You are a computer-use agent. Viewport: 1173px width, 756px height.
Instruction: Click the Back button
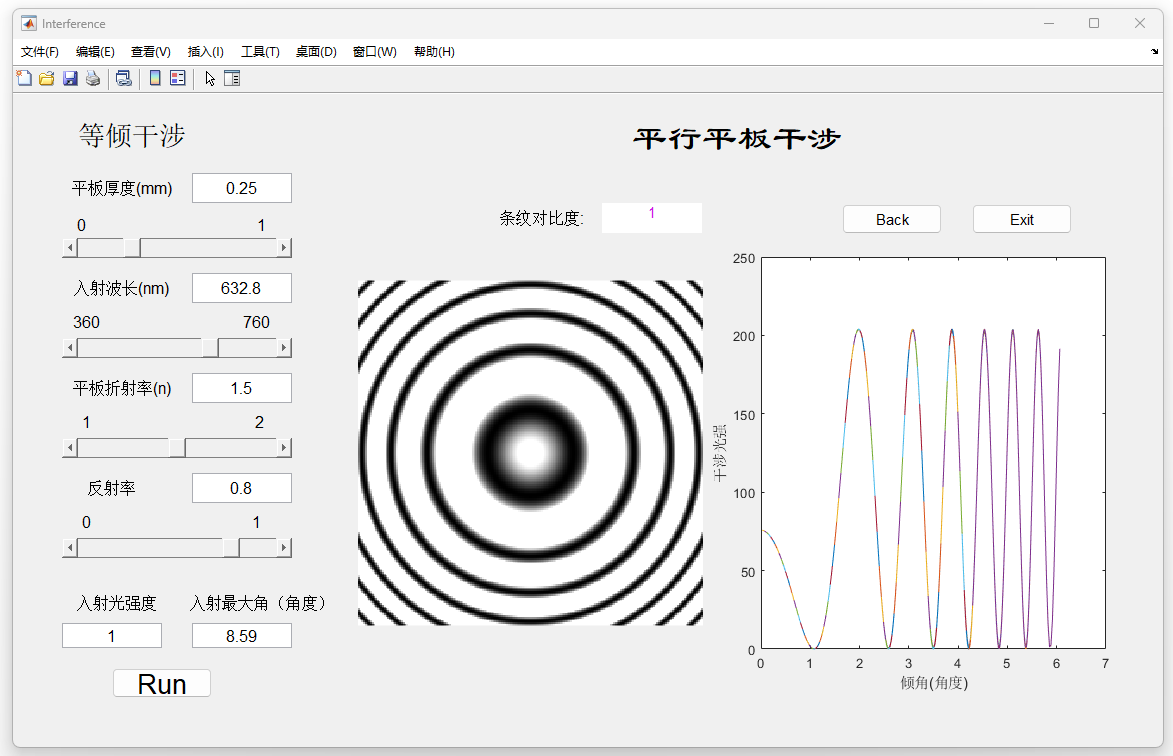pos(892,219)
